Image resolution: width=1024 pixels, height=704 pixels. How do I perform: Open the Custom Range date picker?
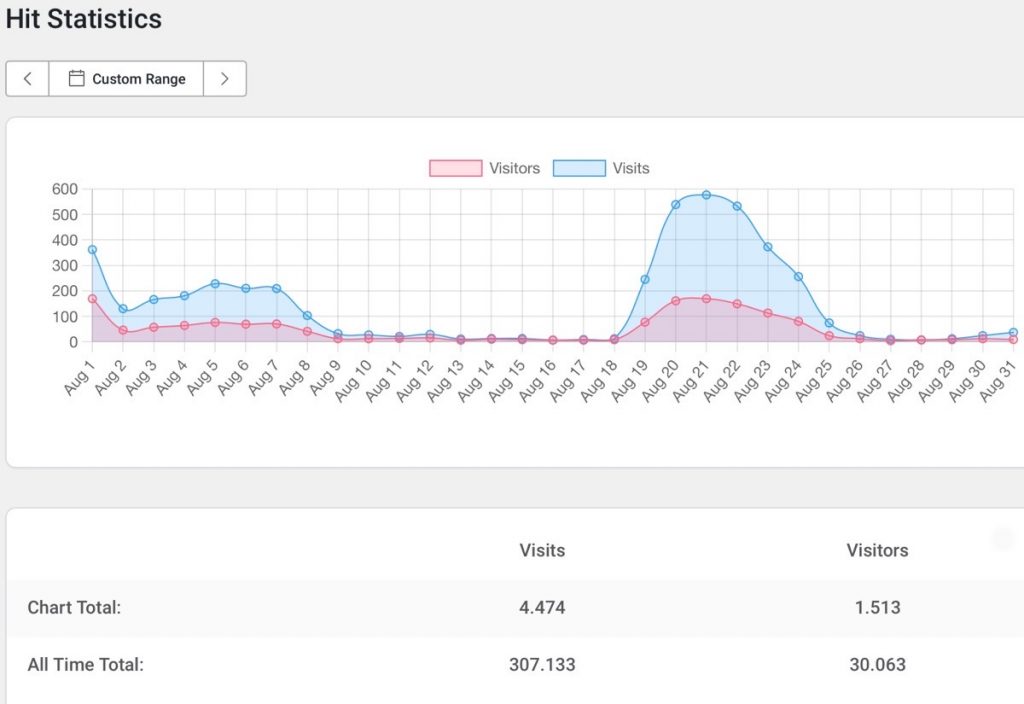click(126, 79)
